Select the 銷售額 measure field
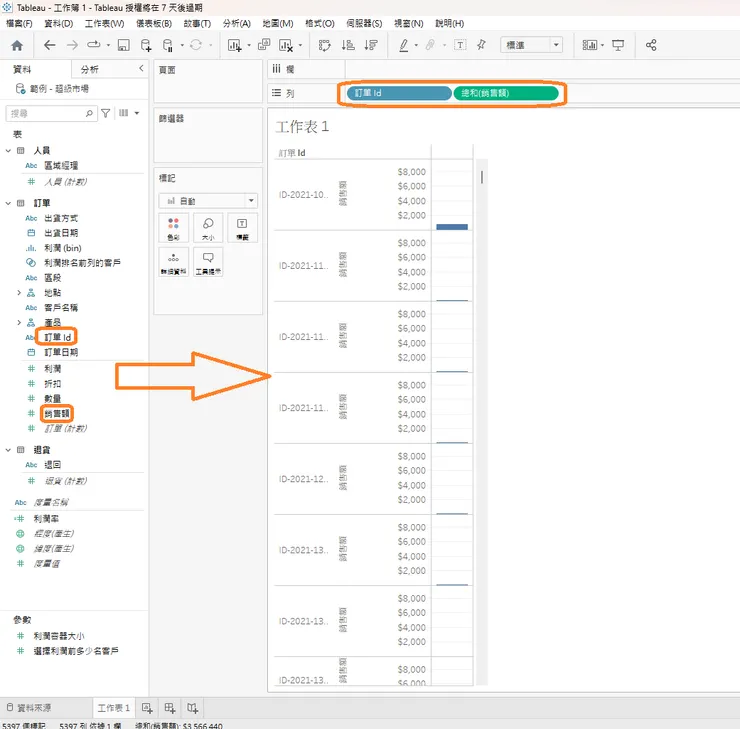Viewport: 740px width, 729px height. [x=57, y=414]
